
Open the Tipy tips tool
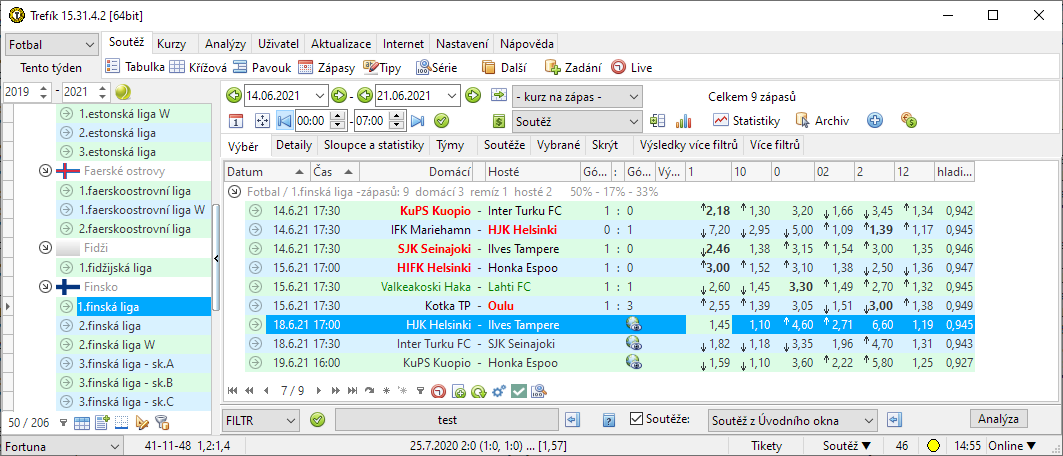pos(382,67)
